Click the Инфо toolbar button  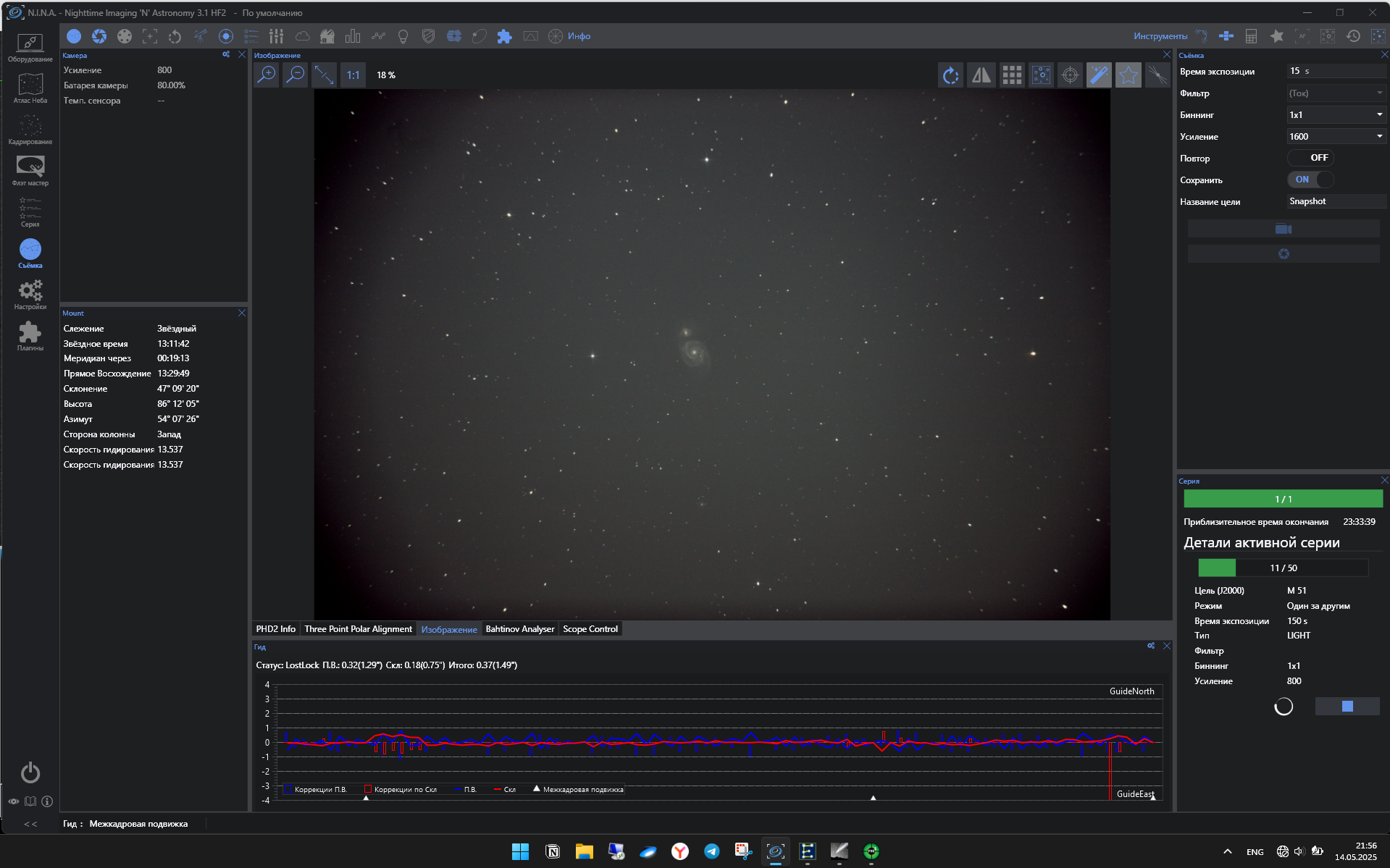click(578, 36)
